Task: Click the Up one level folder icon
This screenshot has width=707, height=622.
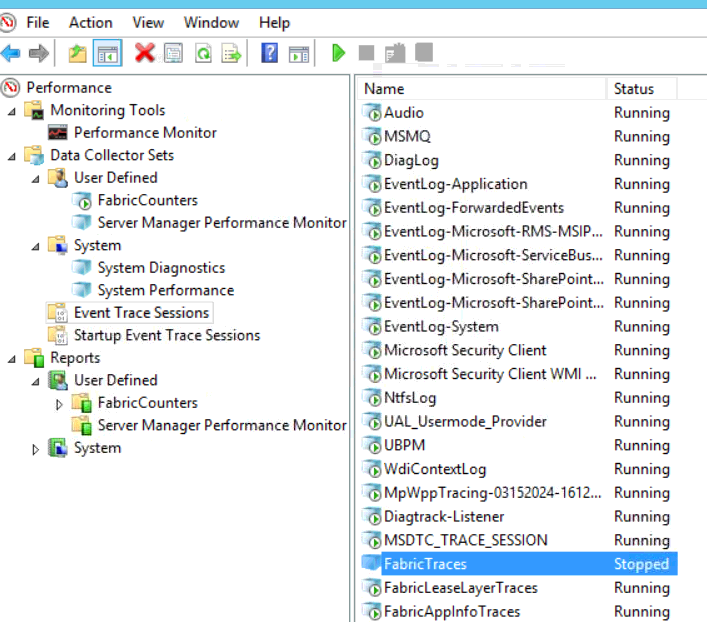Action: click(78, 54)
